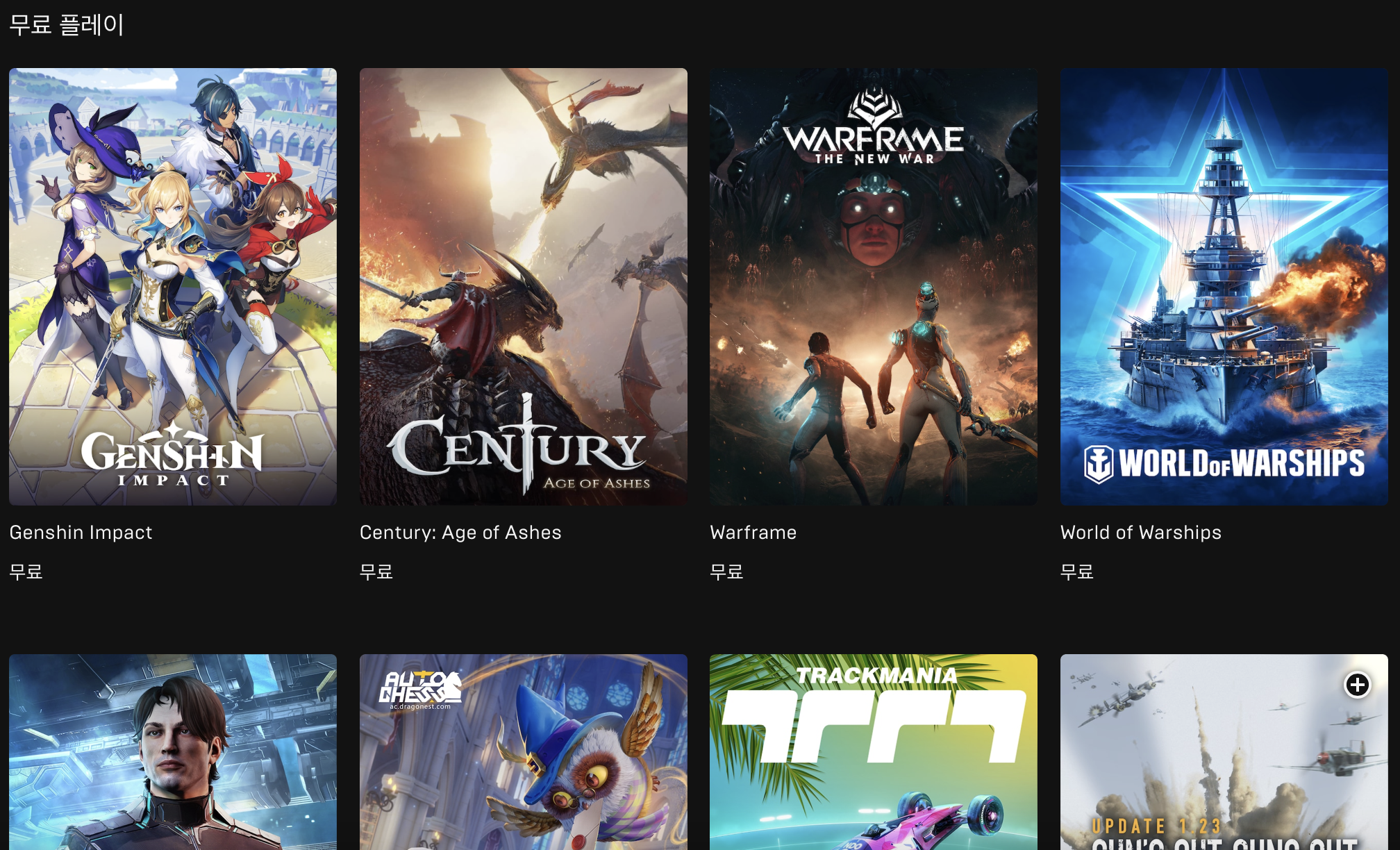Open the World of Warships cover art
1400x850 pixels.
point(1224,286)
